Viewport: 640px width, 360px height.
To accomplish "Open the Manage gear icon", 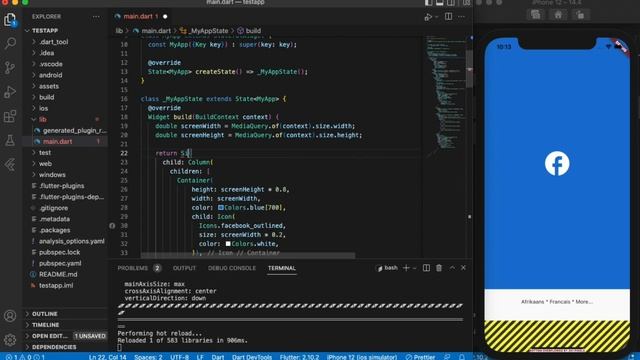I will (10, 339).
